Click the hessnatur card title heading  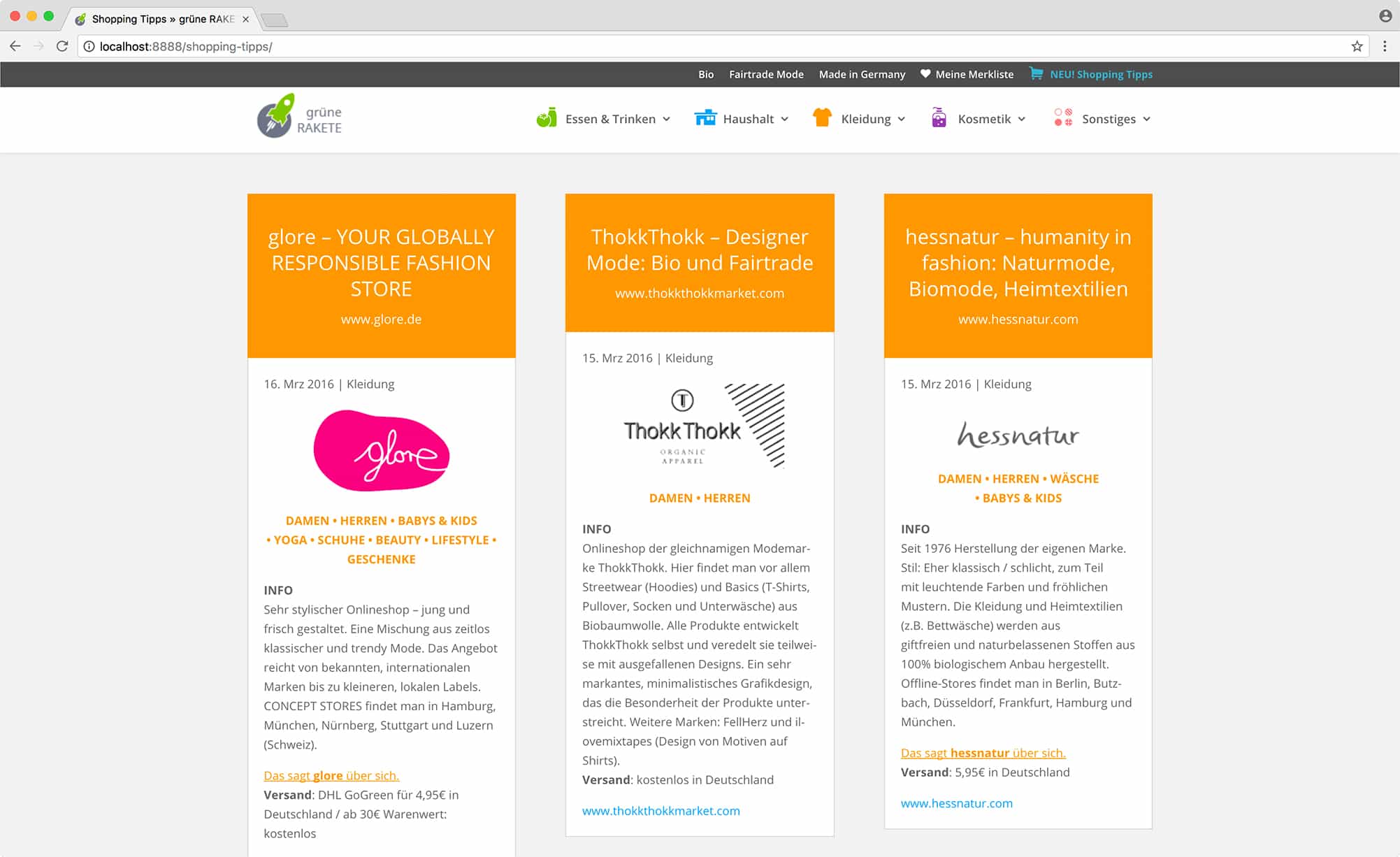point(1018,263)
